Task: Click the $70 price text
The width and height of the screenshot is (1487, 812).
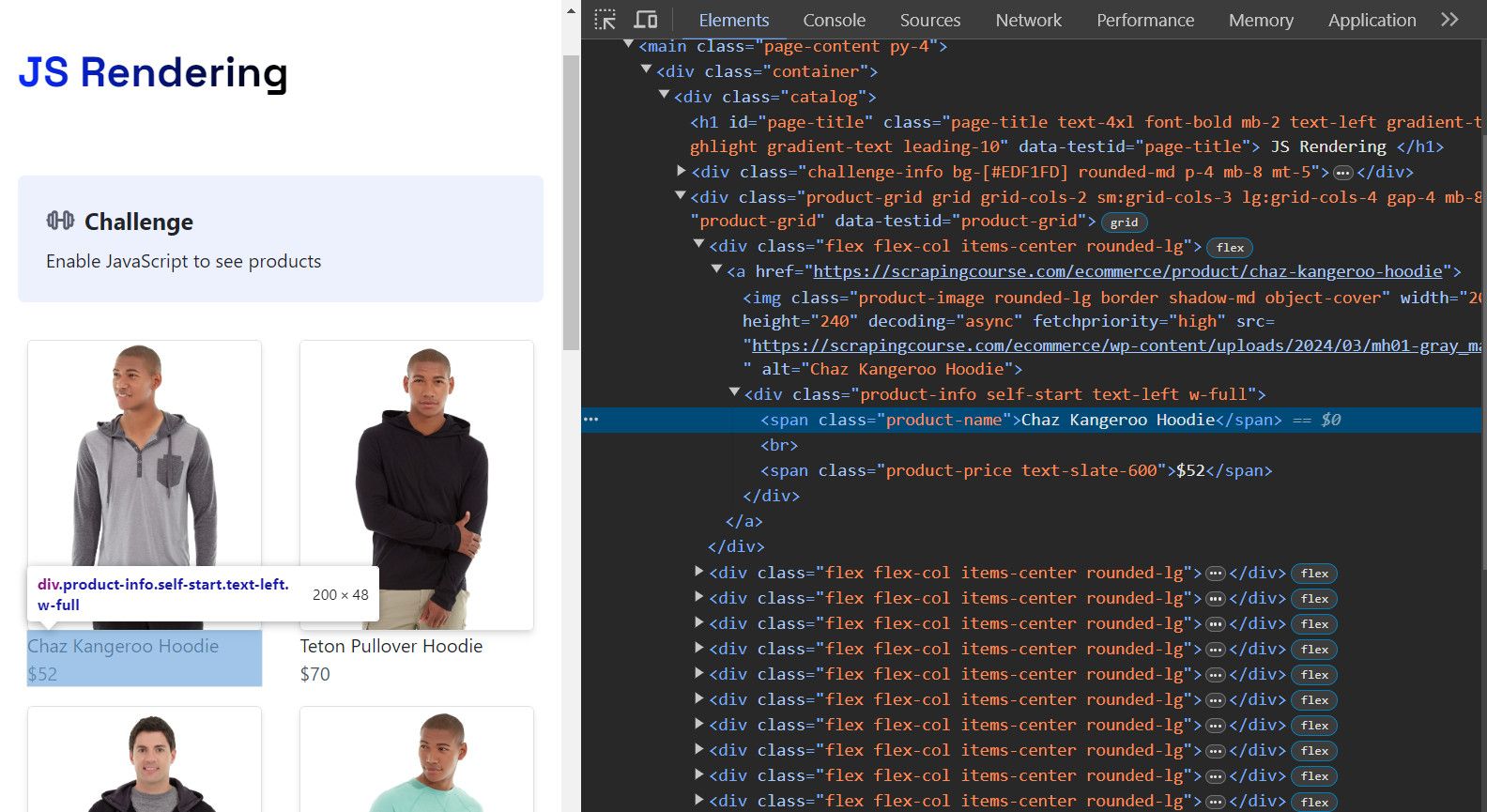Action: tap(315, 674)
